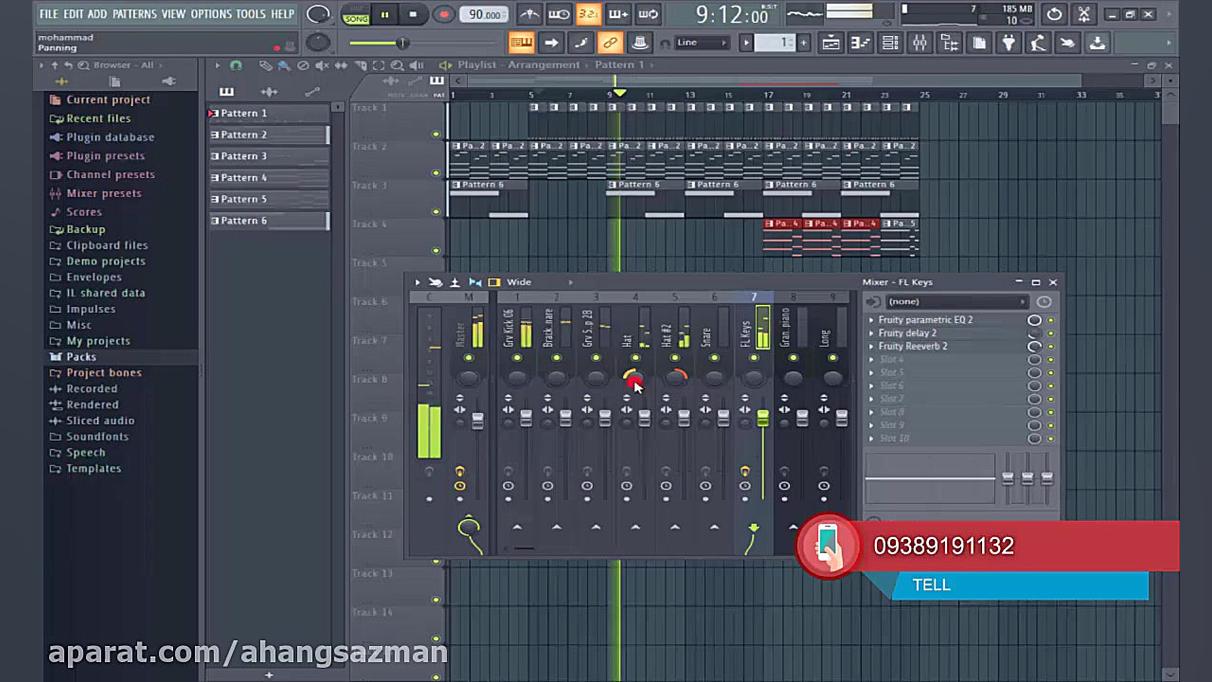Click the playlist magnet snap icon
This screenshot has height=682, width=1212.
click(236, 65)
